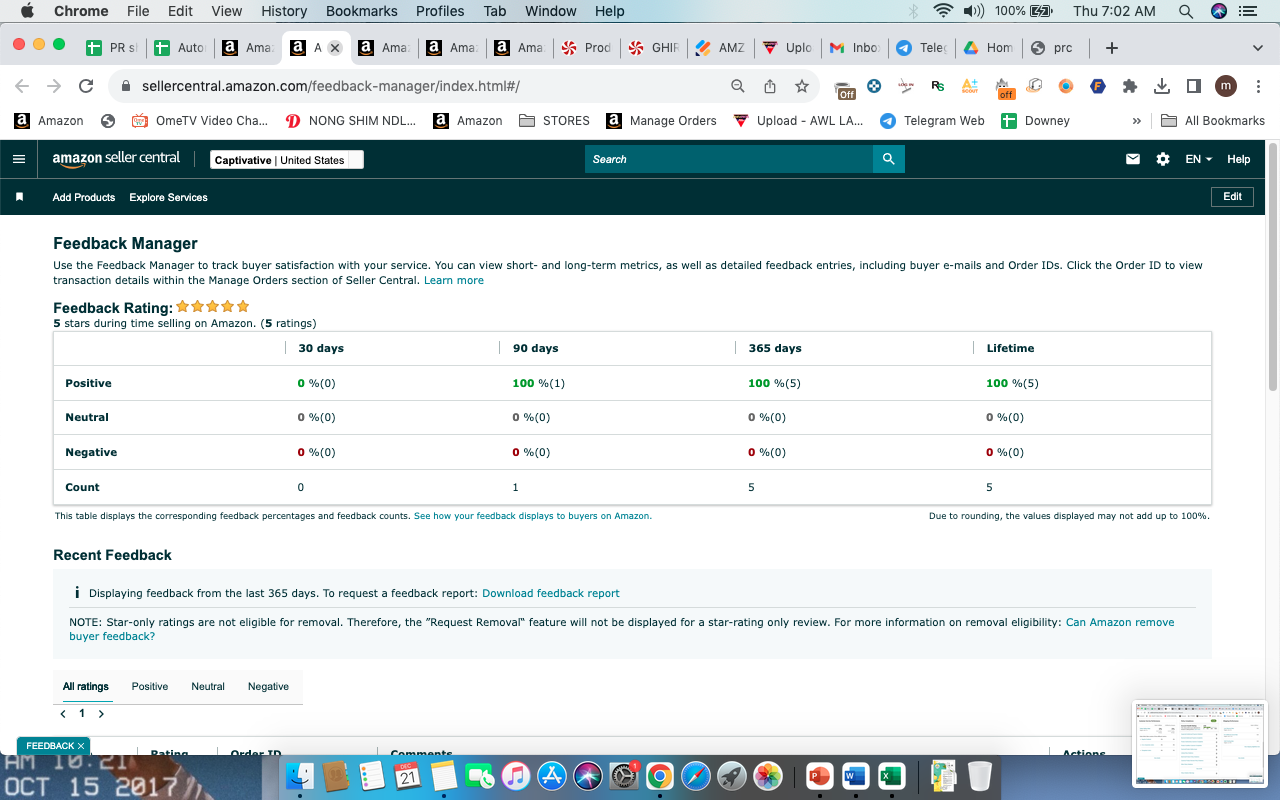Open the Chrome profile avatar
The height and width of the screenshot is (800, 1280).
point(1226,86)
